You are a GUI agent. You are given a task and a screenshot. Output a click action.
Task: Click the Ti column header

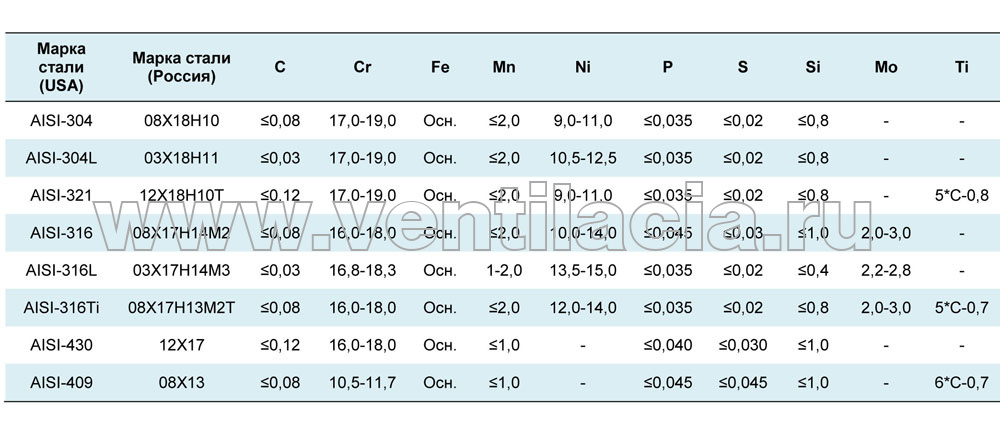tap(962, 67)
